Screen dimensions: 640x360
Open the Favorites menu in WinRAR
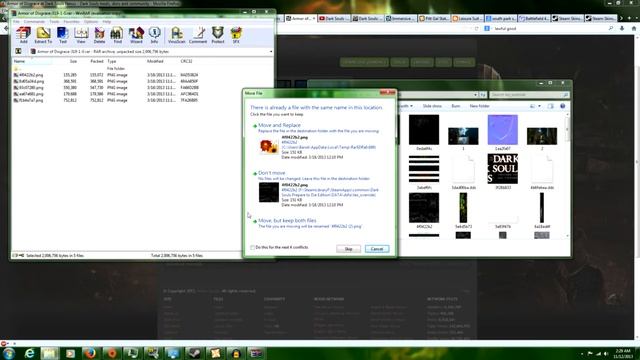pos(71,22)
